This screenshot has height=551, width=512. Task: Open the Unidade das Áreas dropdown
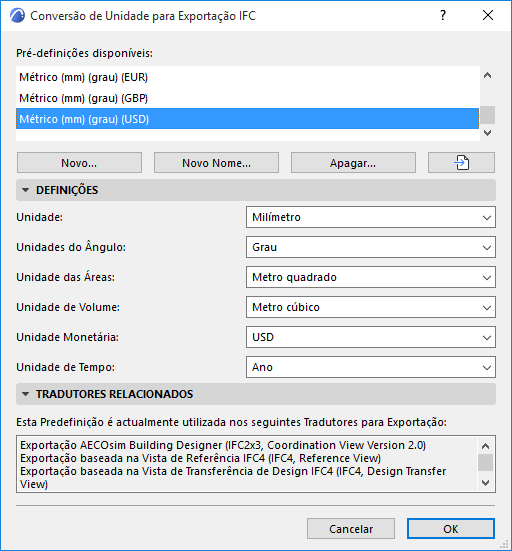[371, 277]
